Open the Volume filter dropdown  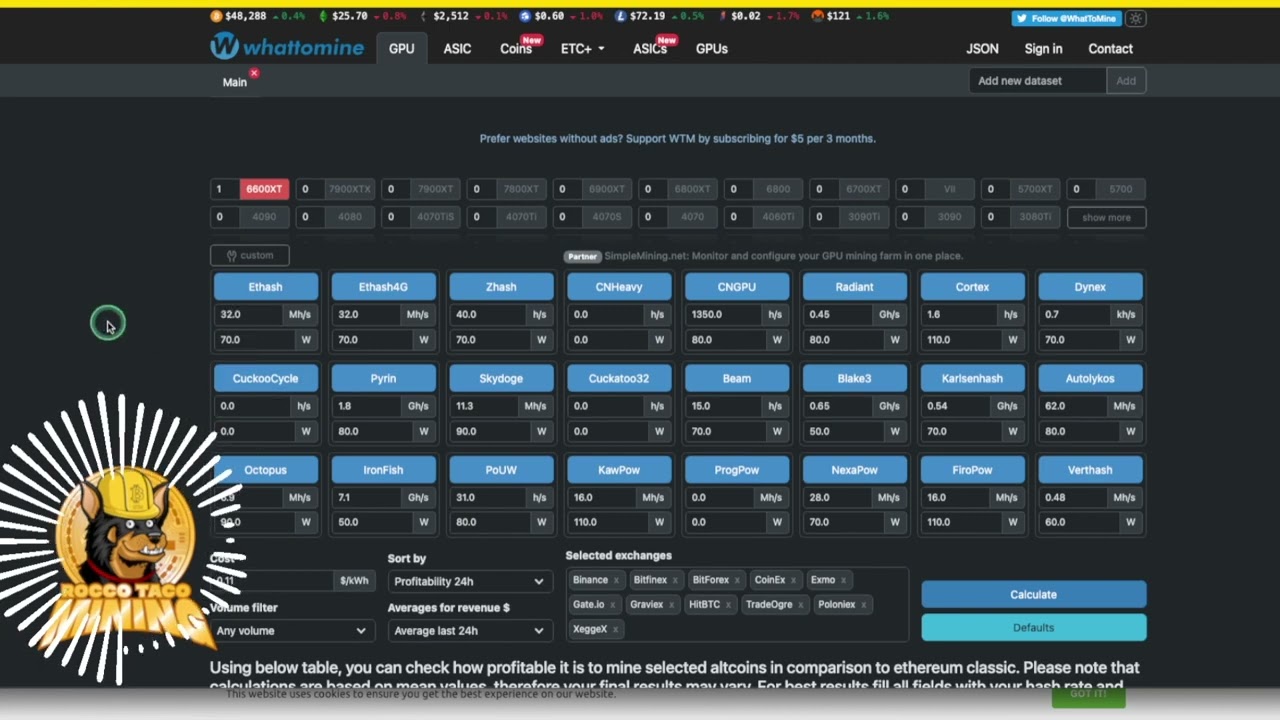point(291,630)
